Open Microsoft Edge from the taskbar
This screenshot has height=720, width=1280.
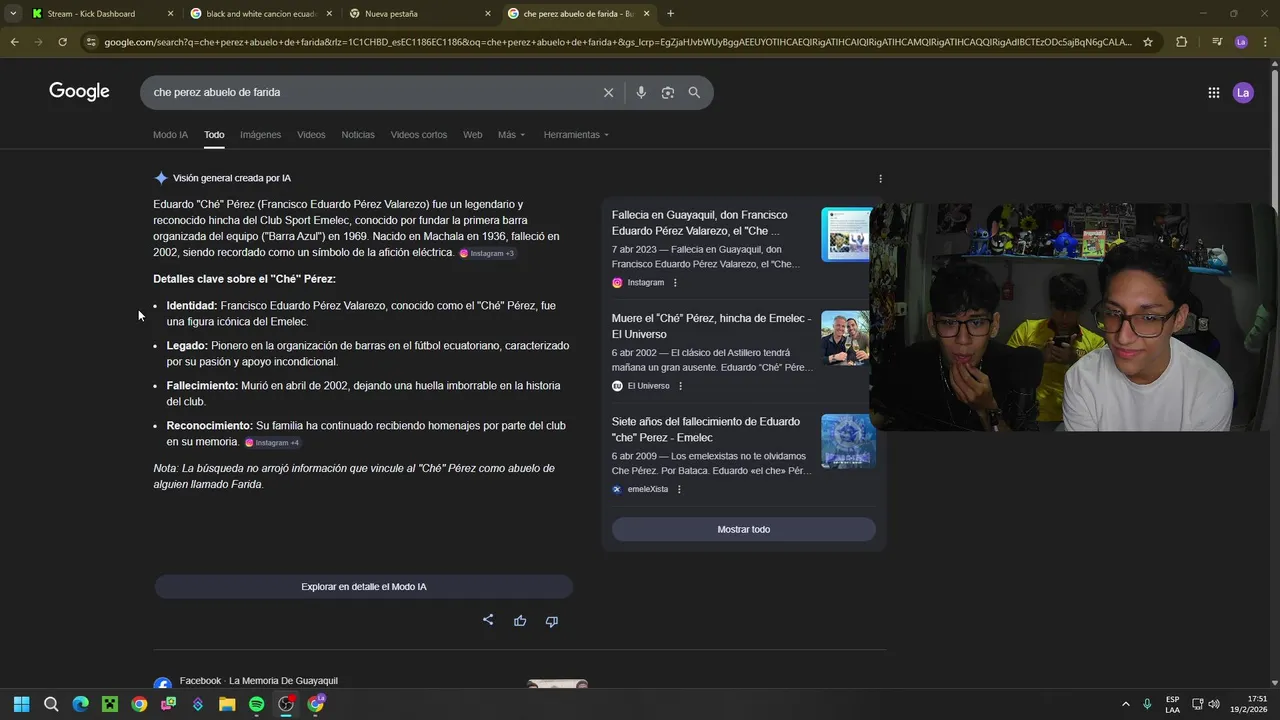coord(80,704)
